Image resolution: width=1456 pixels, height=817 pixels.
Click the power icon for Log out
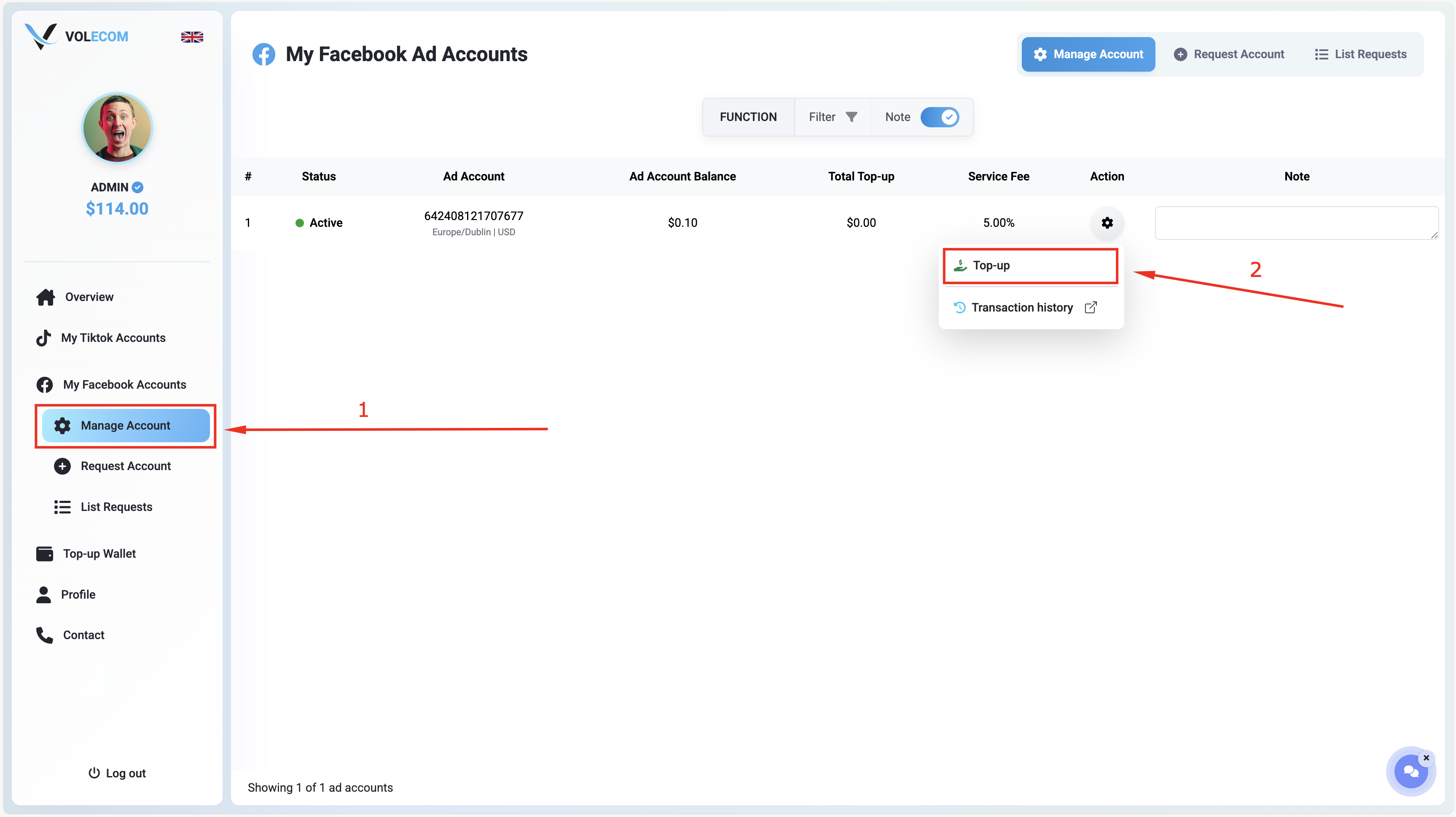(x=94, y=773)
